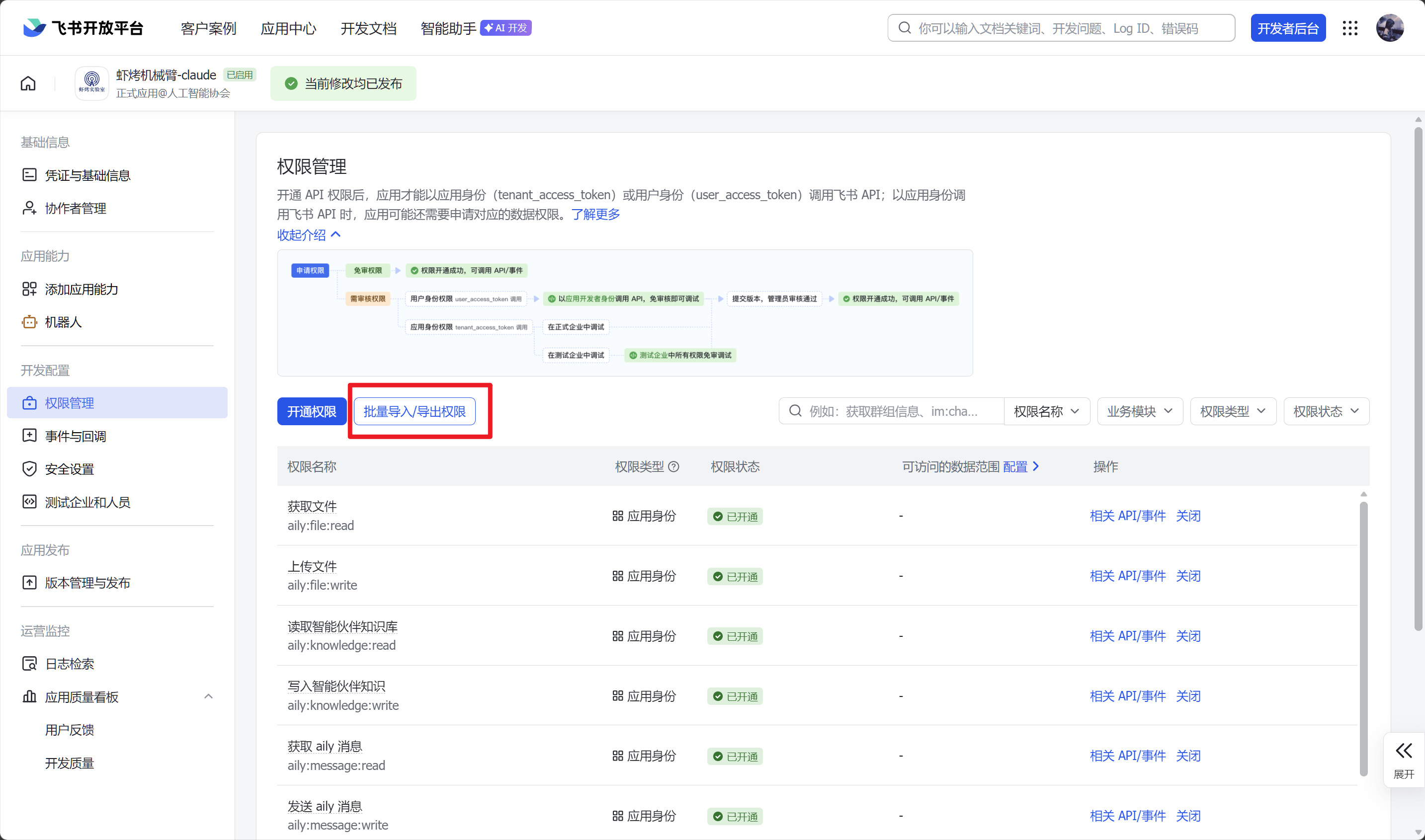Click 批量导入/导出权限 button

(414, 411)
